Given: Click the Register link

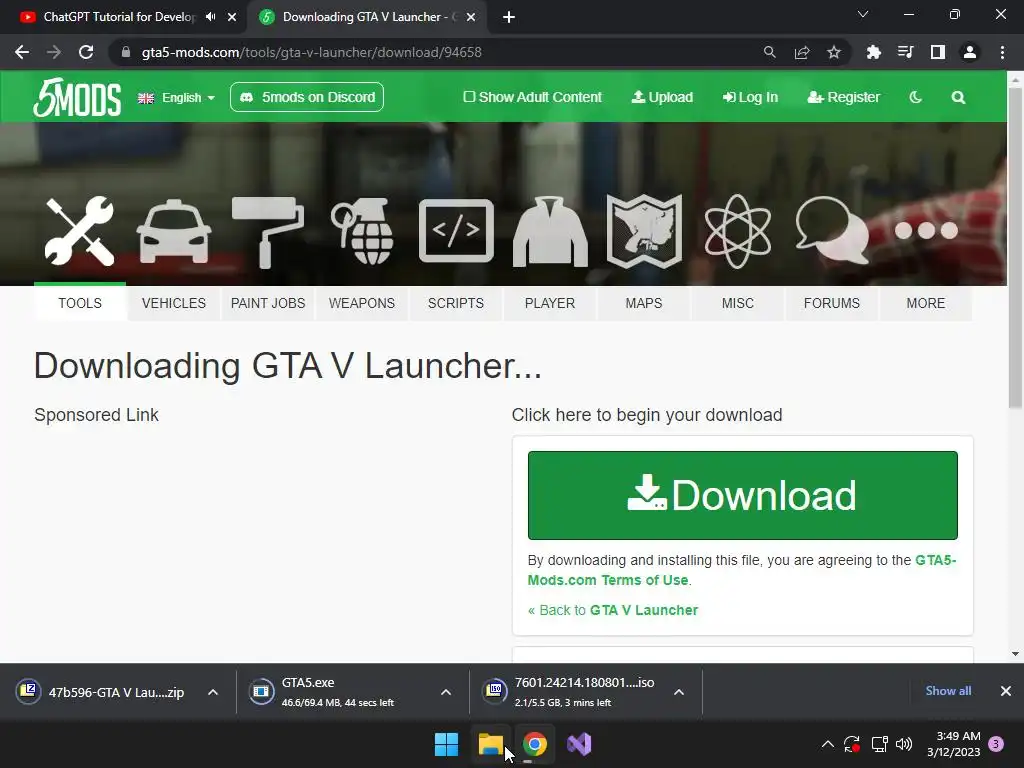Looking at the screenshot, I should coord(844,97).
